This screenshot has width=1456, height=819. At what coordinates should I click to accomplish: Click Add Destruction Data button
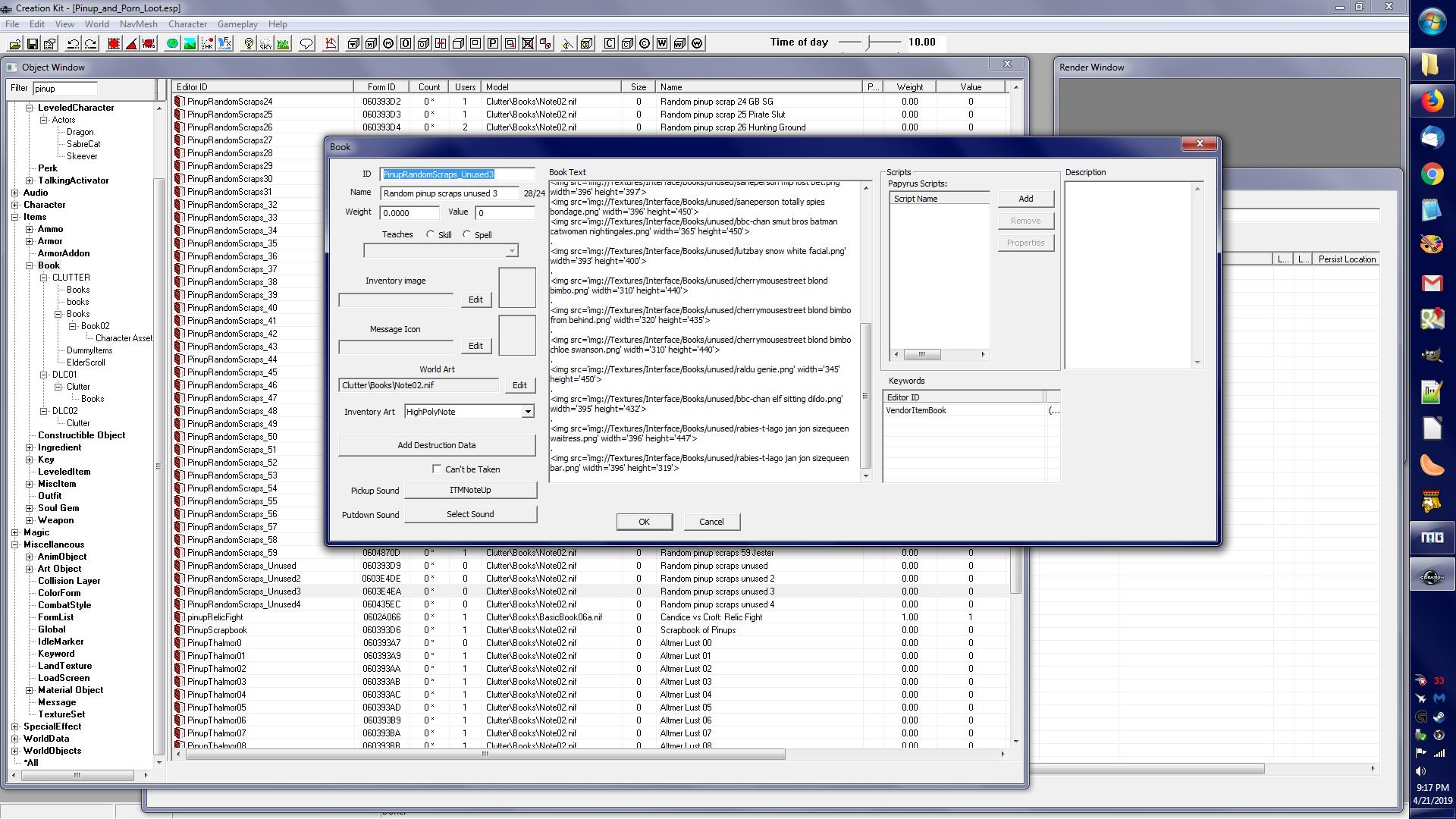point(437,445)
